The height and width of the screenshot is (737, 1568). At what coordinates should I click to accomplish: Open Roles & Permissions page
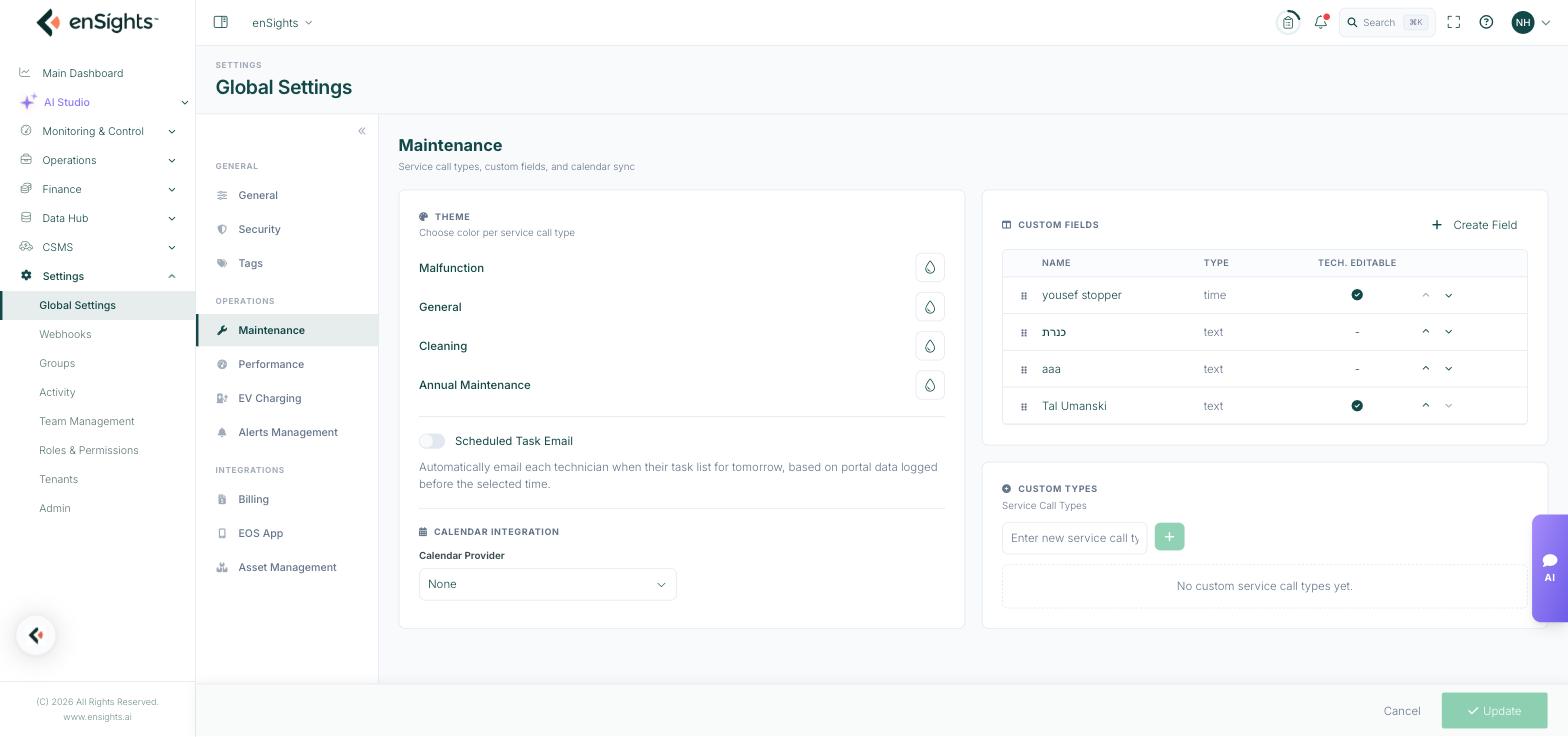[x=89, y=450]
